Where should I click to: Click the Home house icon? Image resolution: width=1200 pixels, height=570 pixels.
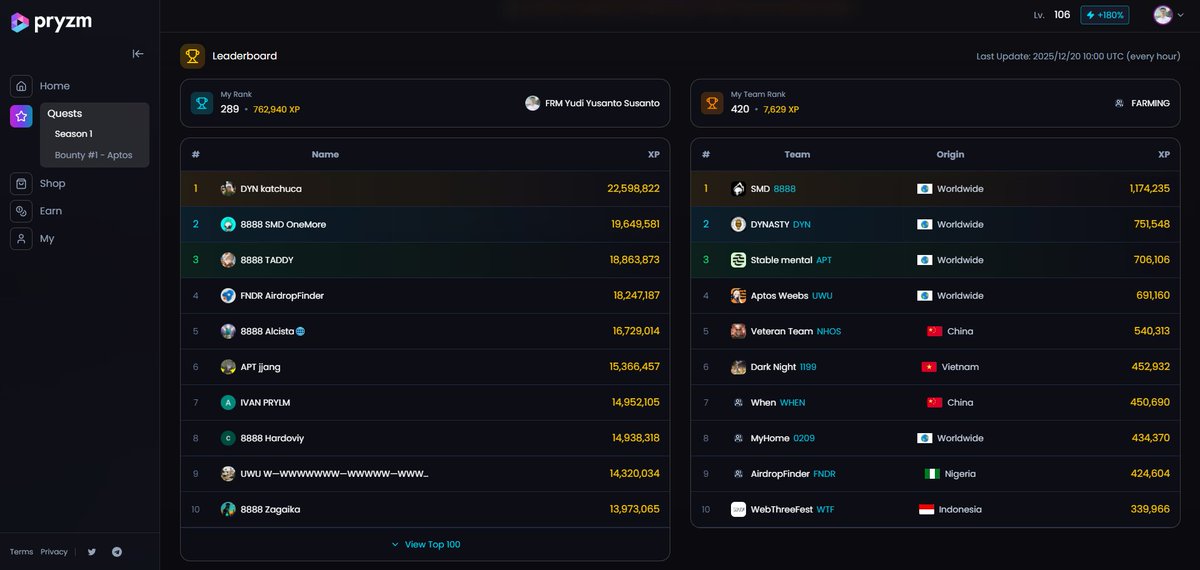point(21,86)
